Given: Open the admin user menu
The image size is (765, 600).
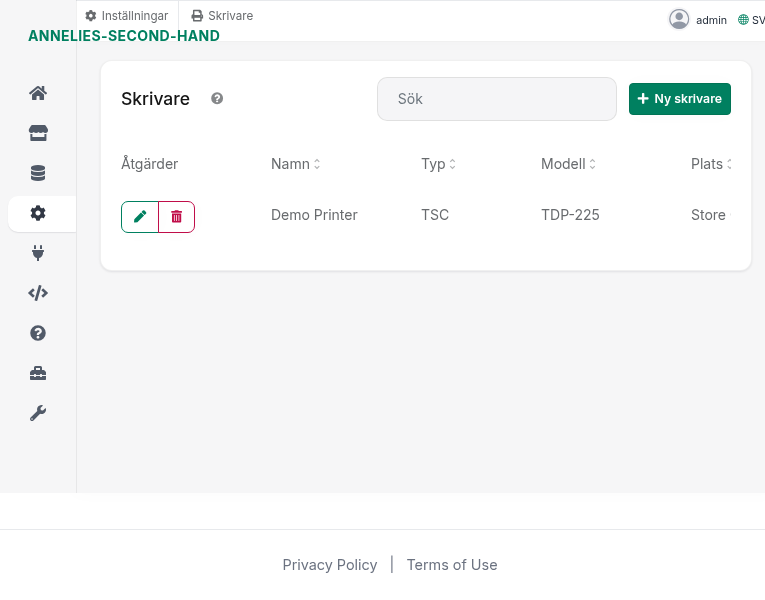Looking at the screenshot, I should 698,19.
